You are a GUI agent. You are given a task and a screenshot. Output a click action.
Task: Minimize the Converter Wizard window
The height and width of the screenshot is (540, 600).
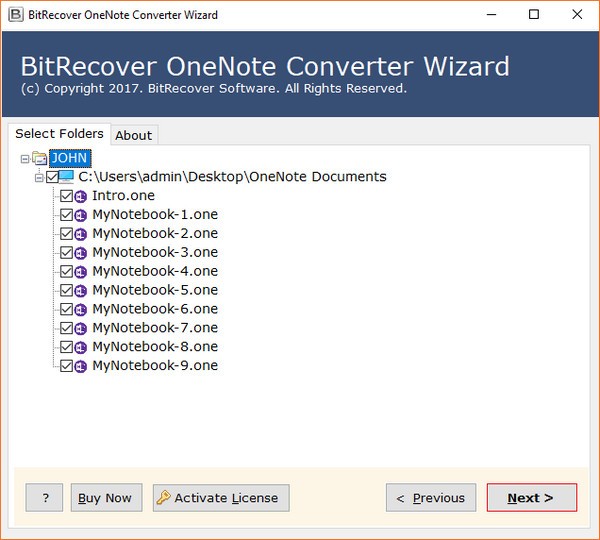tap(491, 15)
